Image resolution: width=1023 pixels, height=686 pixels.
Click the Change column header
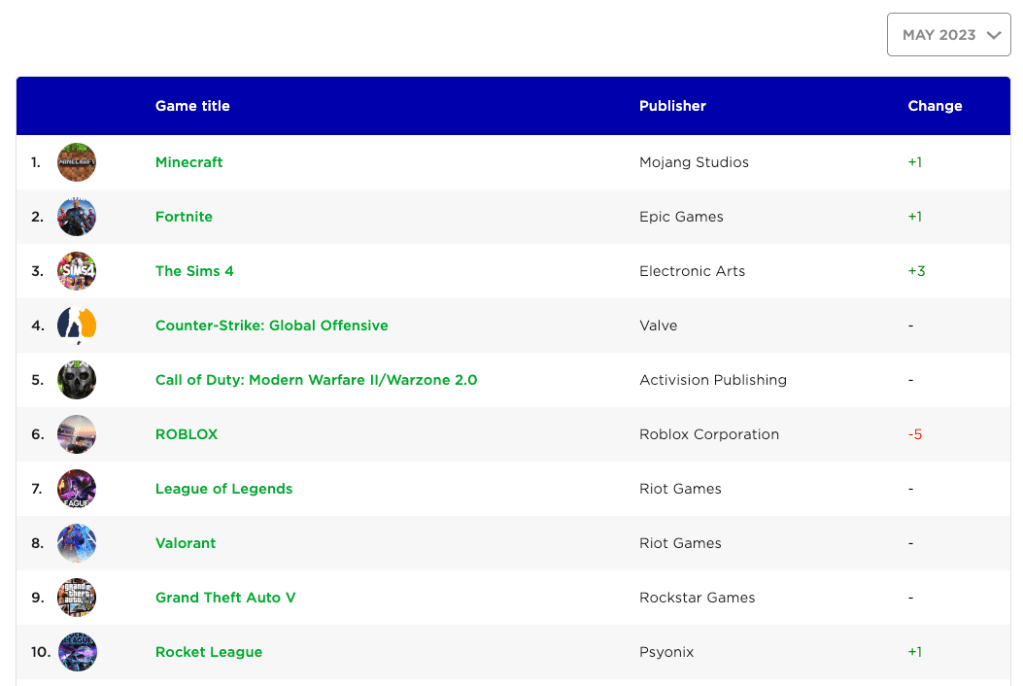point(934,106)
